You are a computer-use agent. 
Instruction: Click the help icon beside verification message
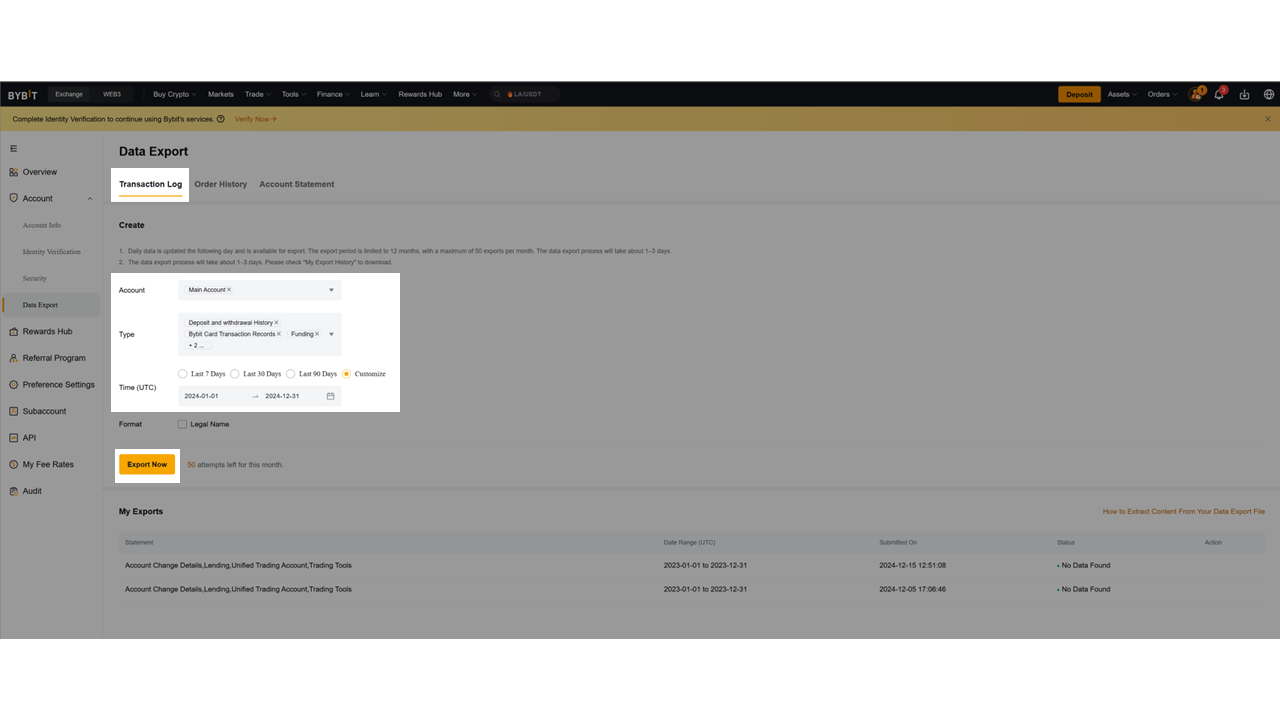point(221,119)
